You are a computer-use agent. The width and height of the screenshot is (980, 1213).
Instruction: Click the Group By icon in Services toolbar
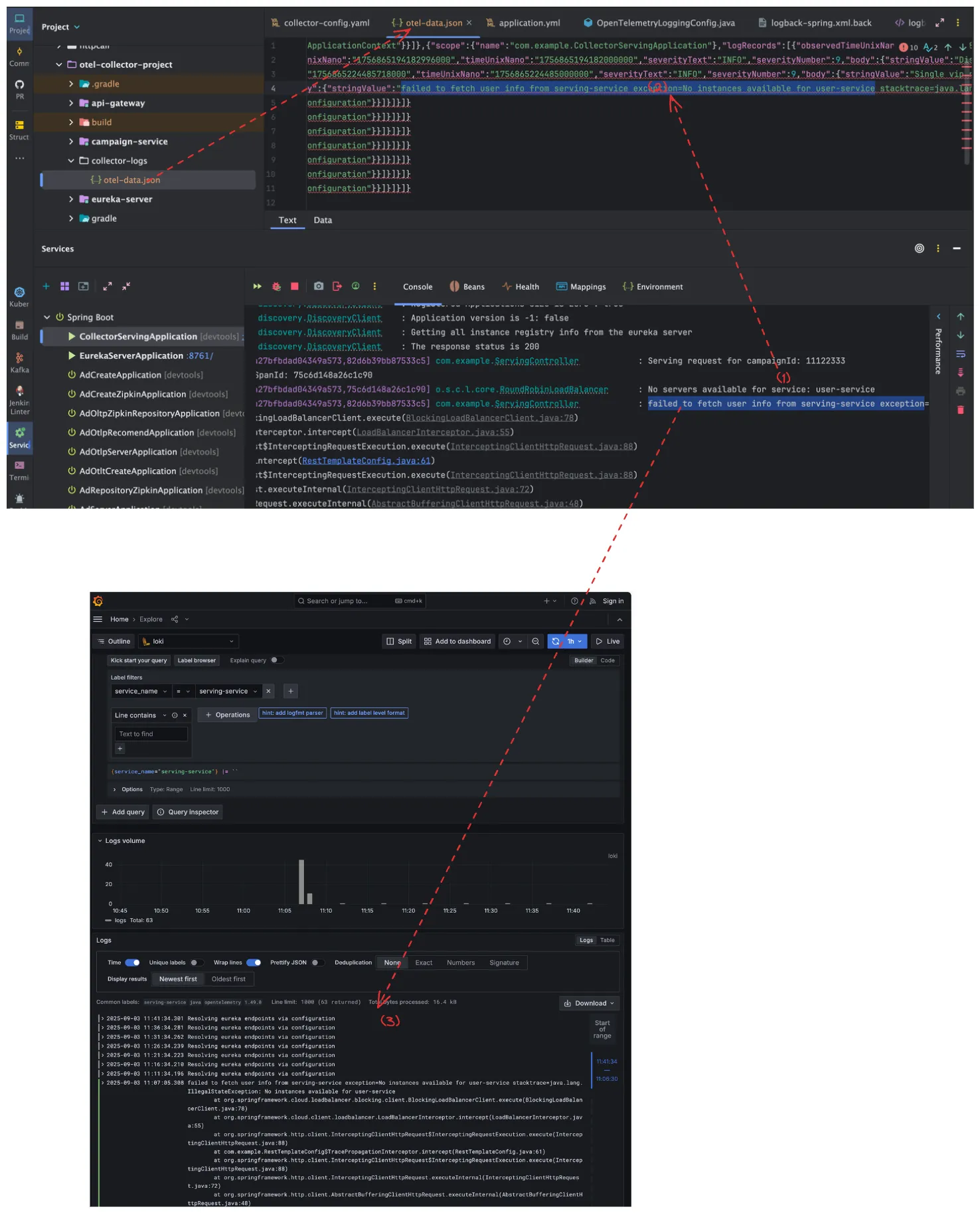tap(64, 286)
